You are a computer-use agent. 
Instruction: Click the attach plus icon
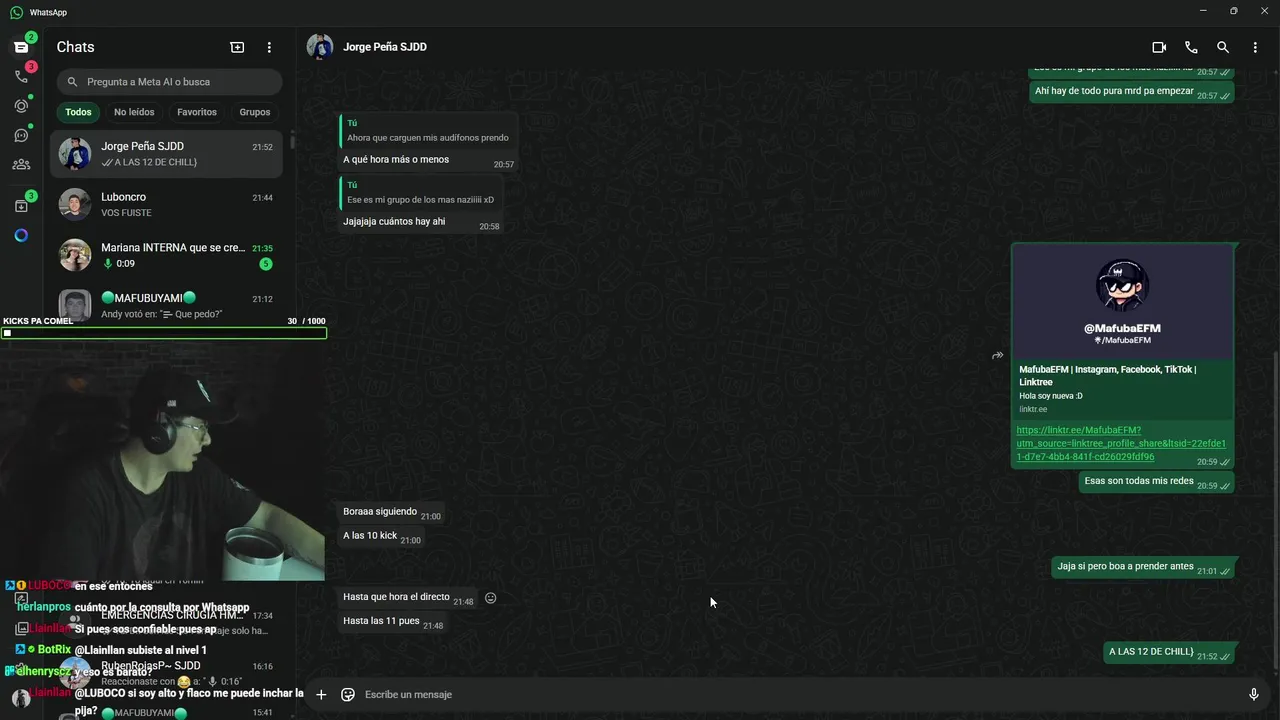tap(321, 694)
